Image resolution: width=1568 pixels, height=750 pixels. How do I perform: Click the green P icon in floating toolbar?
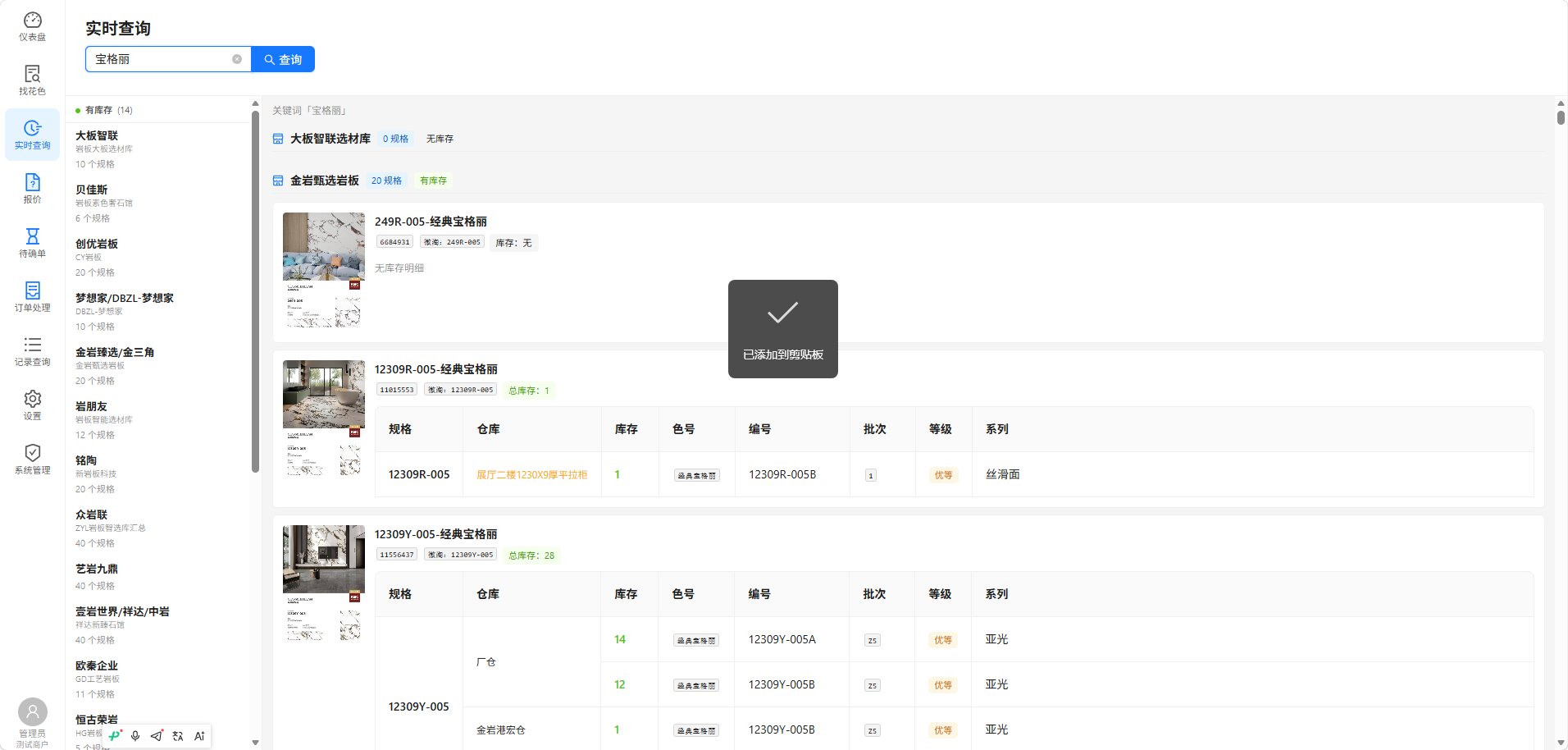[x=115, y=736]
